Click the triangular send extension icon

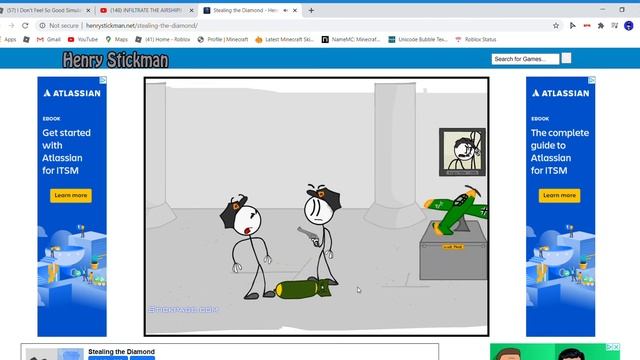click(573, 26)
